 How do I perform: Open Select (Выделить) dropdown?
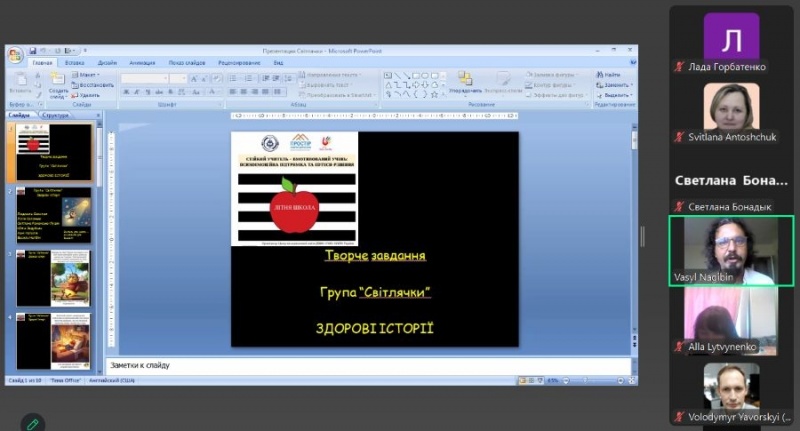pos(614,95)
